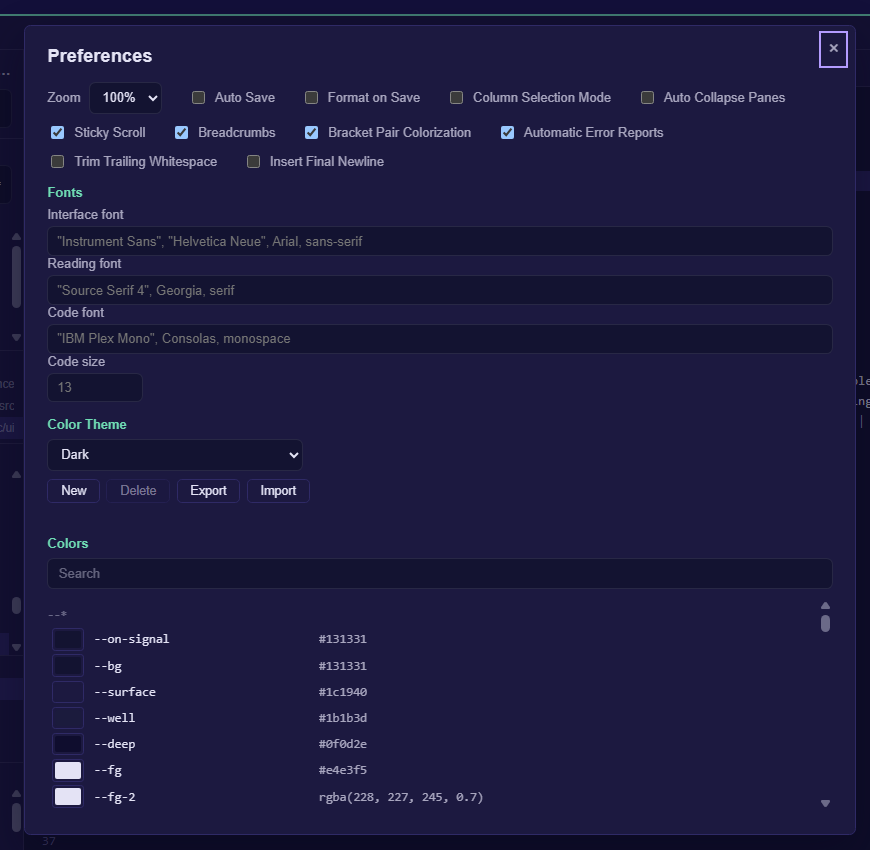870x850 pixels.
Task: Select the --deep variable name
Action: click(x=115, y=744)
